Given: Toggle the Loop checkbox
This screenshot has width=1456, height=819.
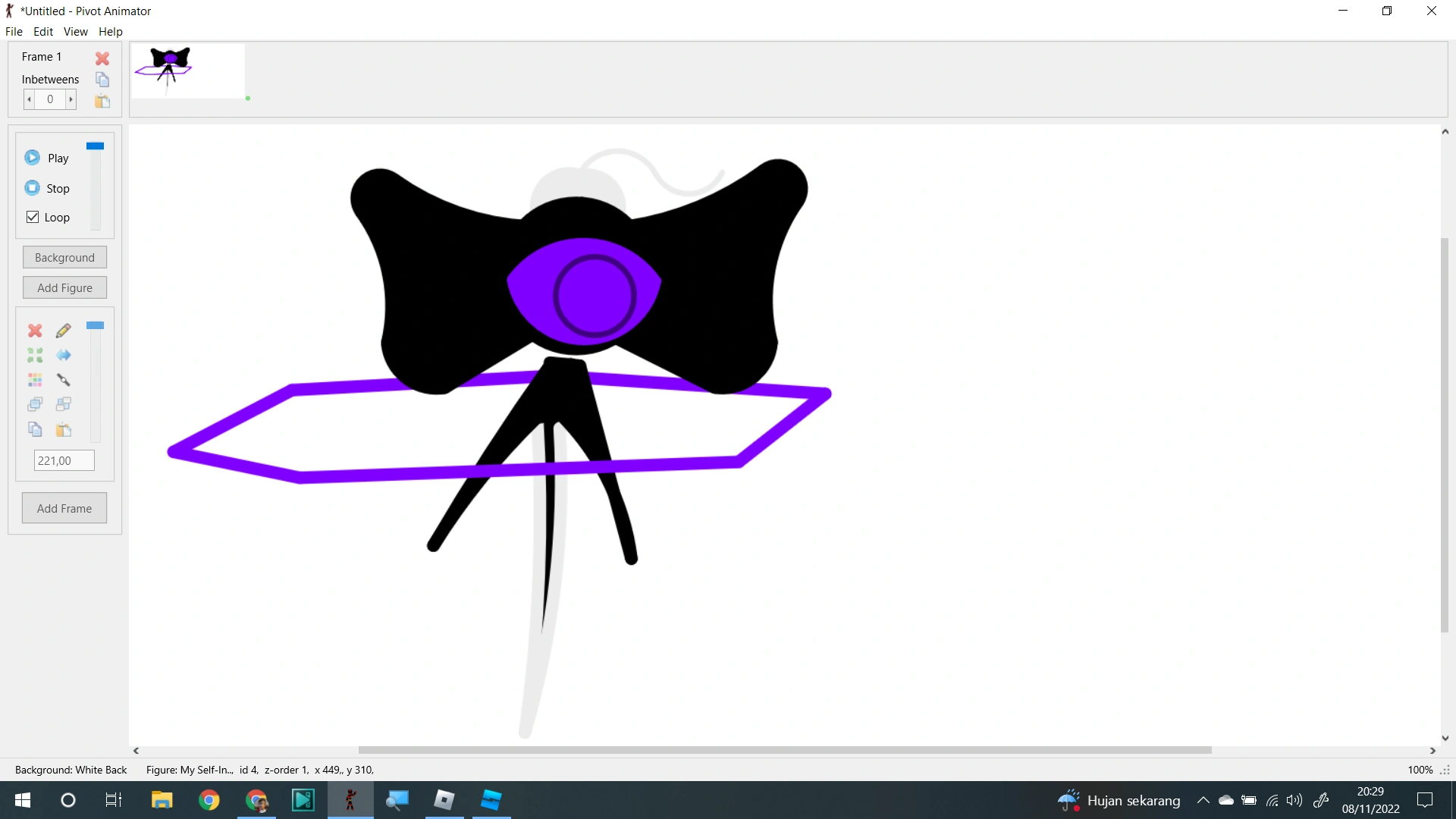Looking at the screenshot, I should pos(33,217).
